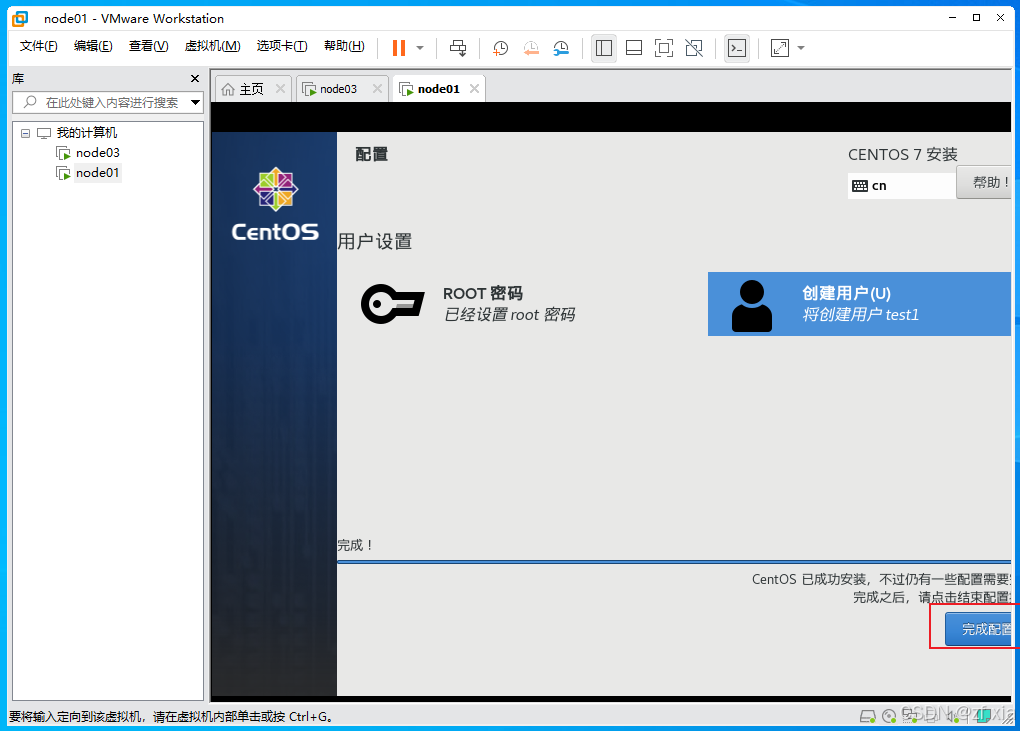Screen dimensions: 1020x731
Task: Close the node01 tab
Action: 475,88
